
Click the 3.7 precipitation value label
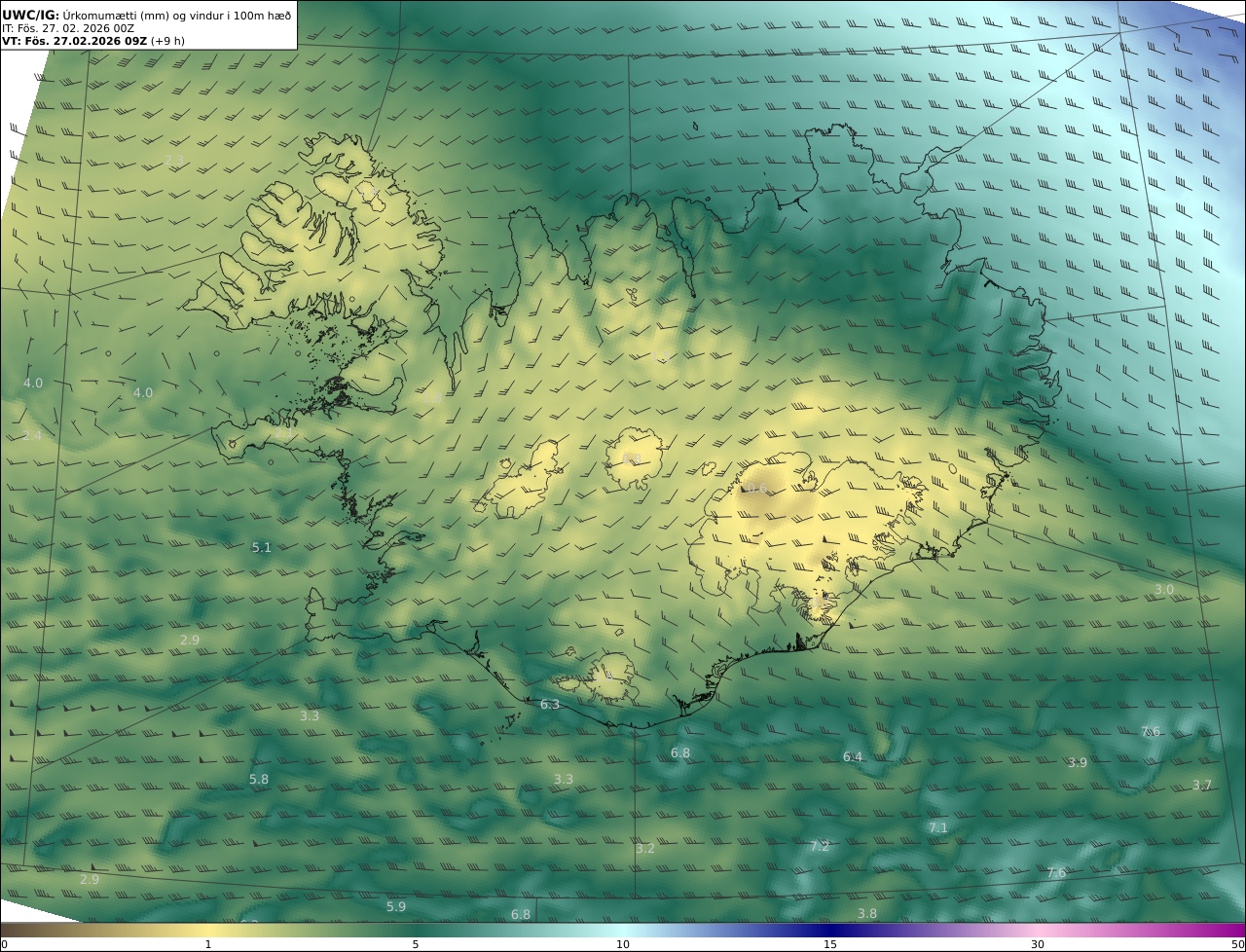(1202, 786)
